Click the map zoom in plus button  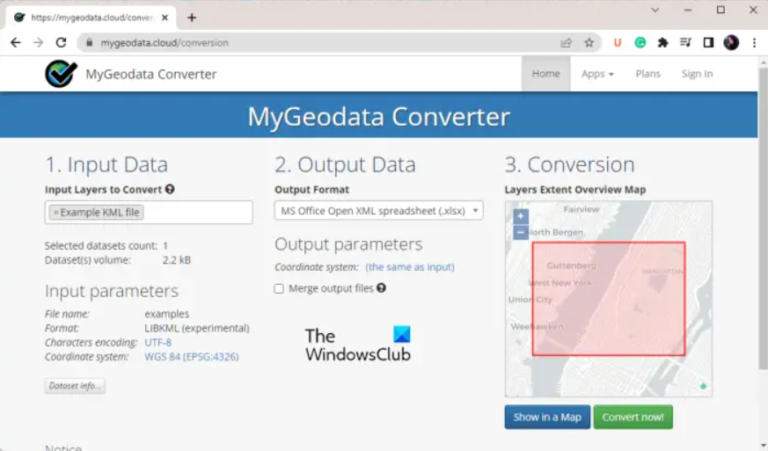click(520, 216)
